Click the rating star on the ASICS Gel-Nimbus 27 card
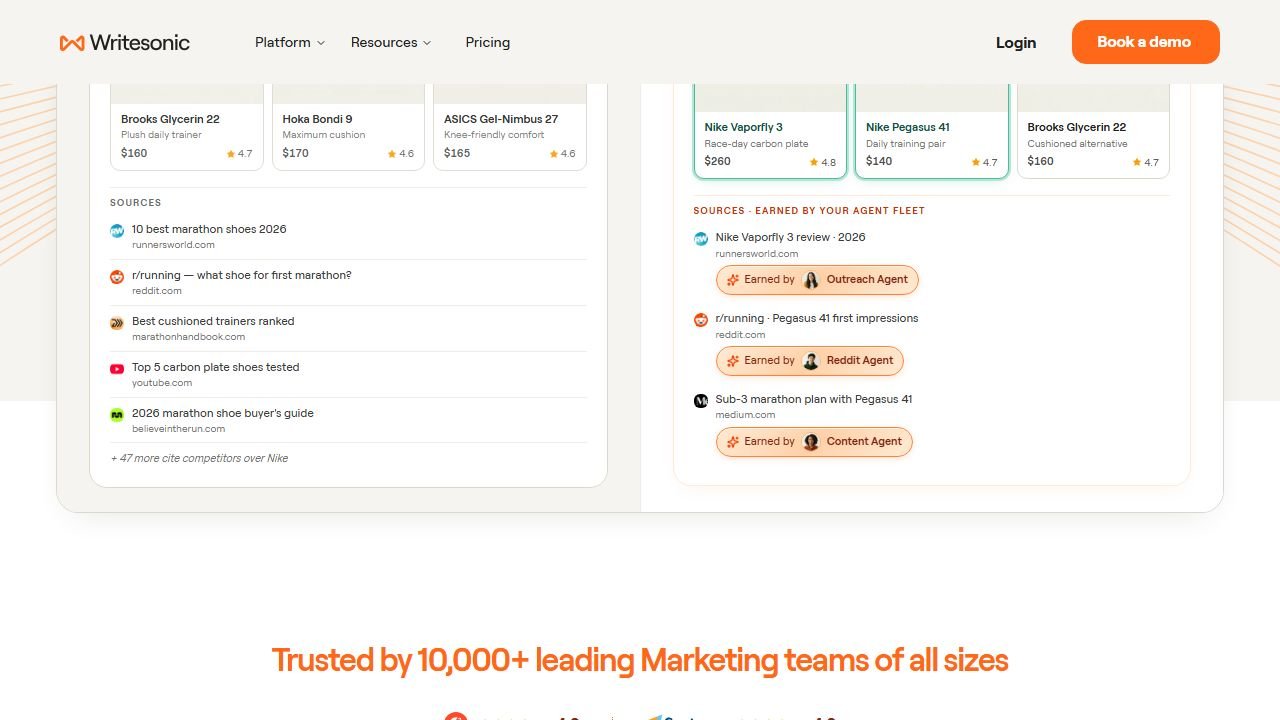Screen dimensions: 1280x720 click(554, 154)
